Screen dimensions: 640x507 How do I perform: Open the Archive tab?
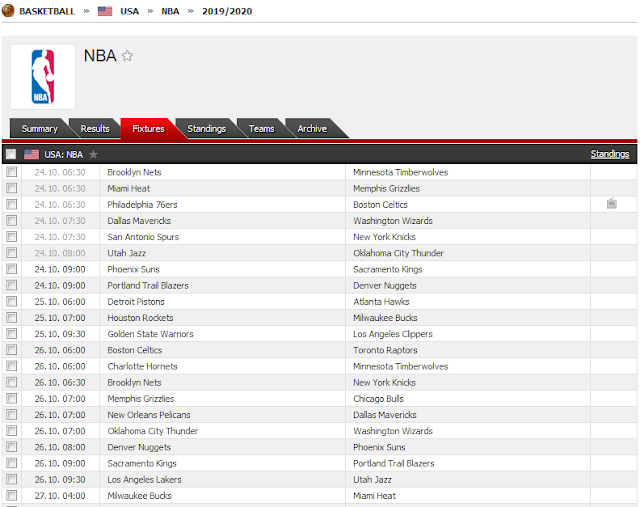coord(312,129)
